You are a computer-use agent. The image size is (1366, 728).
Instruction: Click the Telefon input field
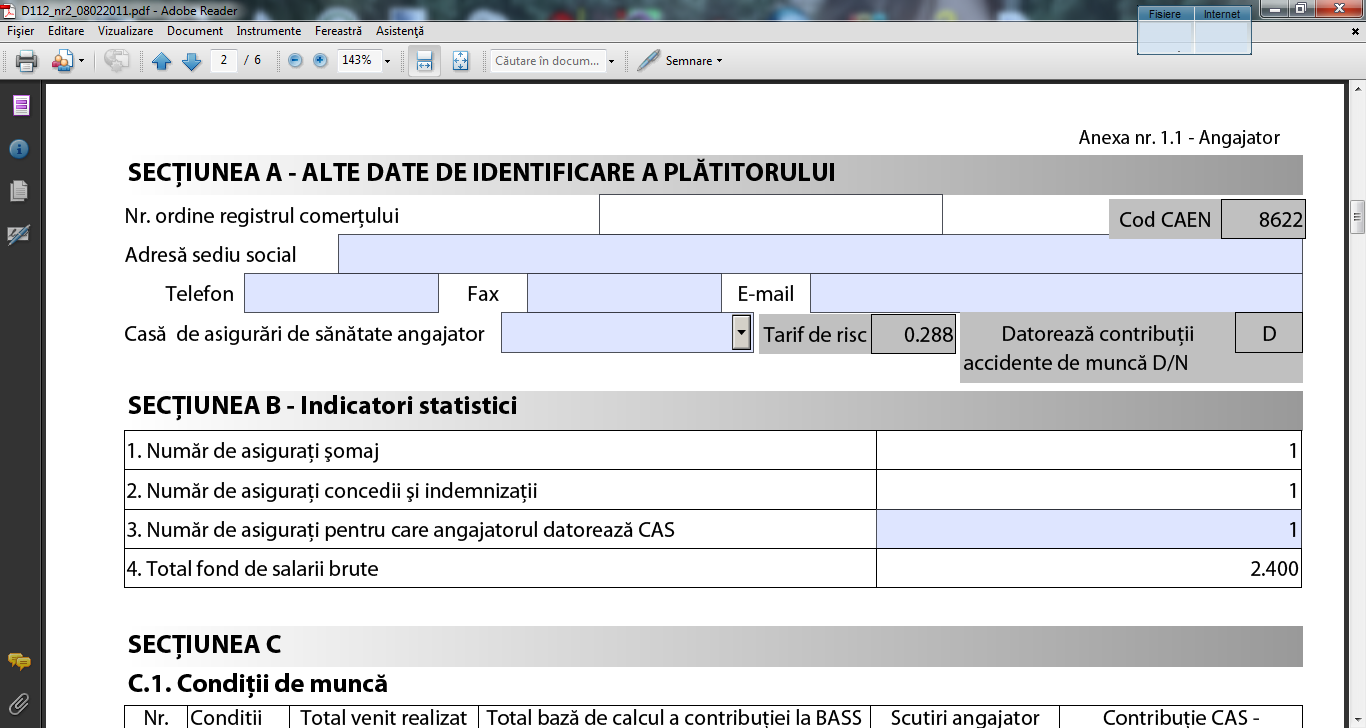coord(341,293)
